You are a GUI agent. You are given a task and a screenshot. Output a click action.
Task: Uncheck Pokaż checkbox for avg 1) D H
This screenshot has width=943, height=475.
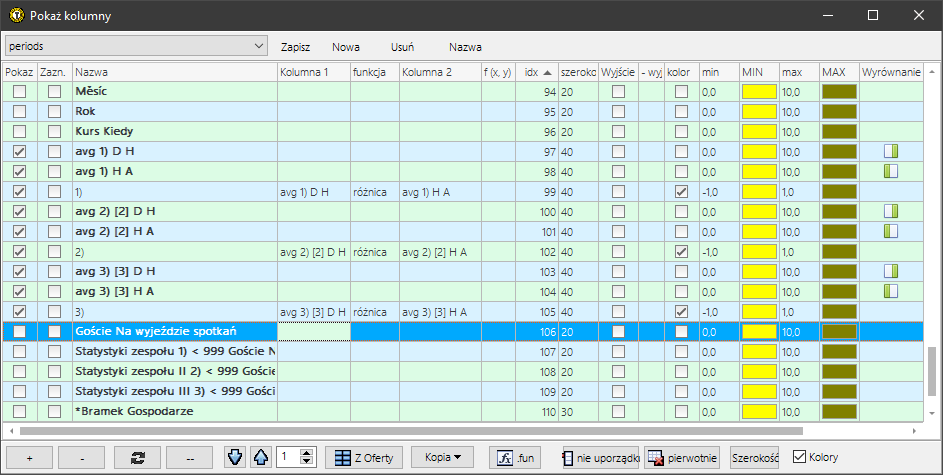click(19, 151)
